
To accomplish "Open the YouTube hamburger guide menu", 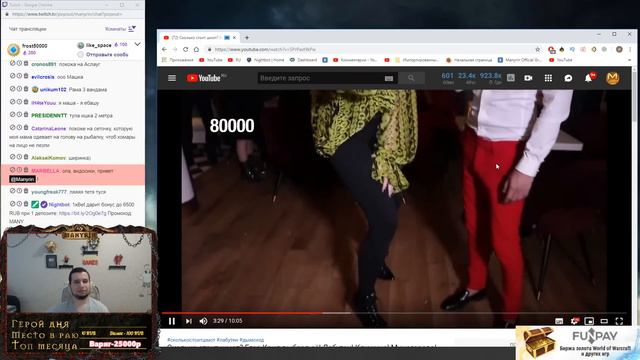I will pos(172,78).
